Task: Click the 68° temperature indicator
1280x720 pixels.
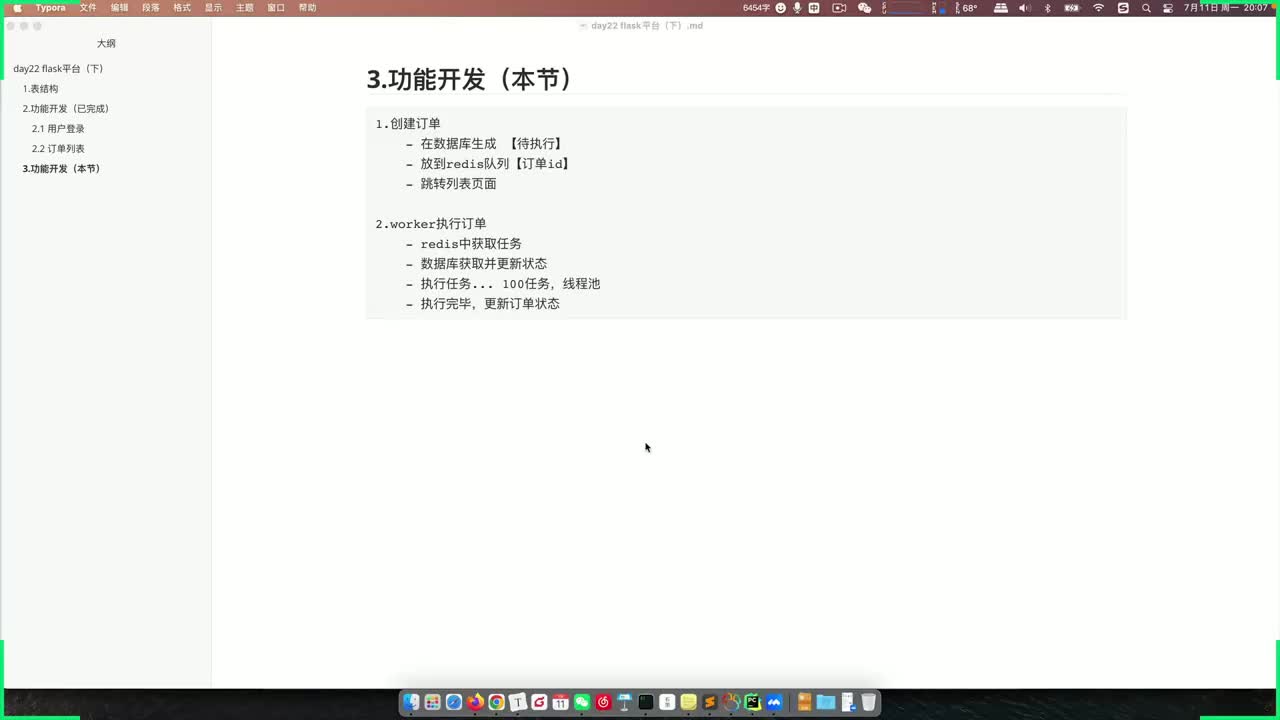Action: (969, 7)
